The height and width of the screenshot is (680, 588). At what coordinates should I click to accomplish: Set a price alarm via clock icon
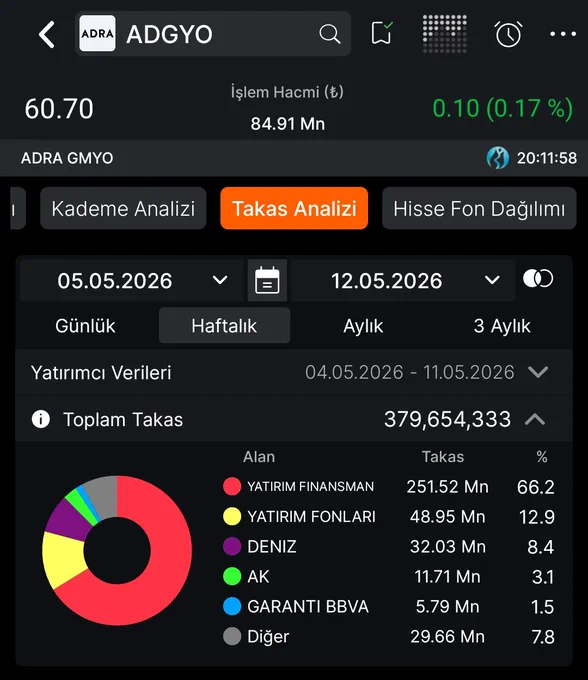coord(508,34)
